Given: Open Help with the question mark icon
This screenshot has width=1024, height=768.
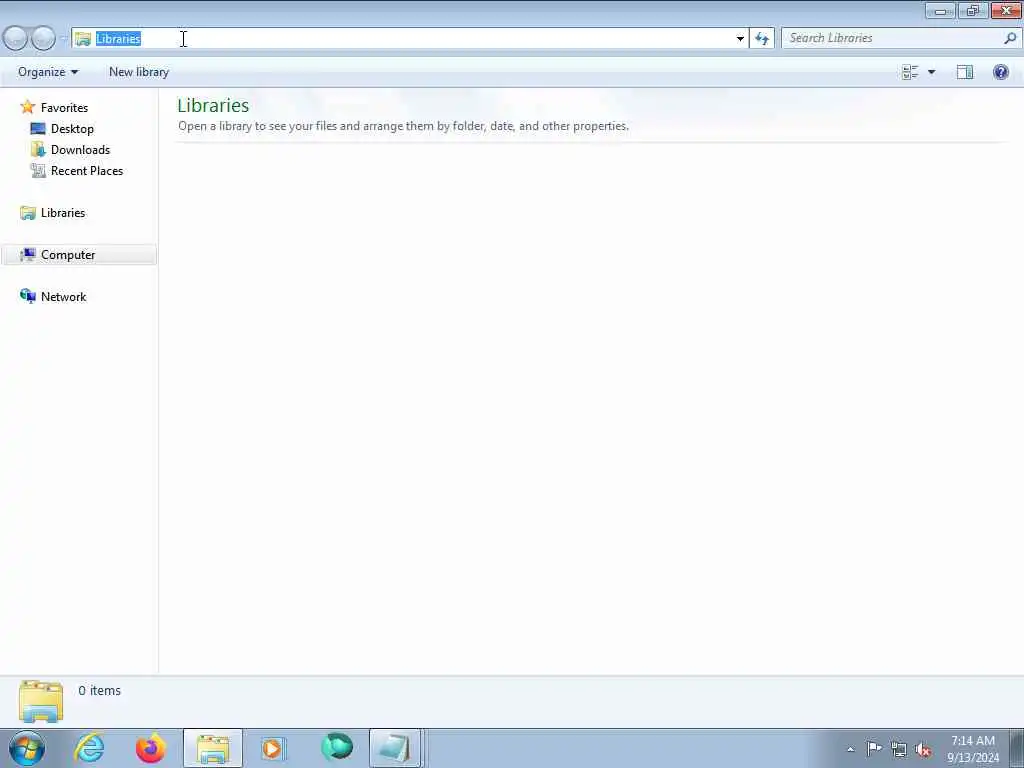Looking at the screenshot, I should click(1000, 72).
